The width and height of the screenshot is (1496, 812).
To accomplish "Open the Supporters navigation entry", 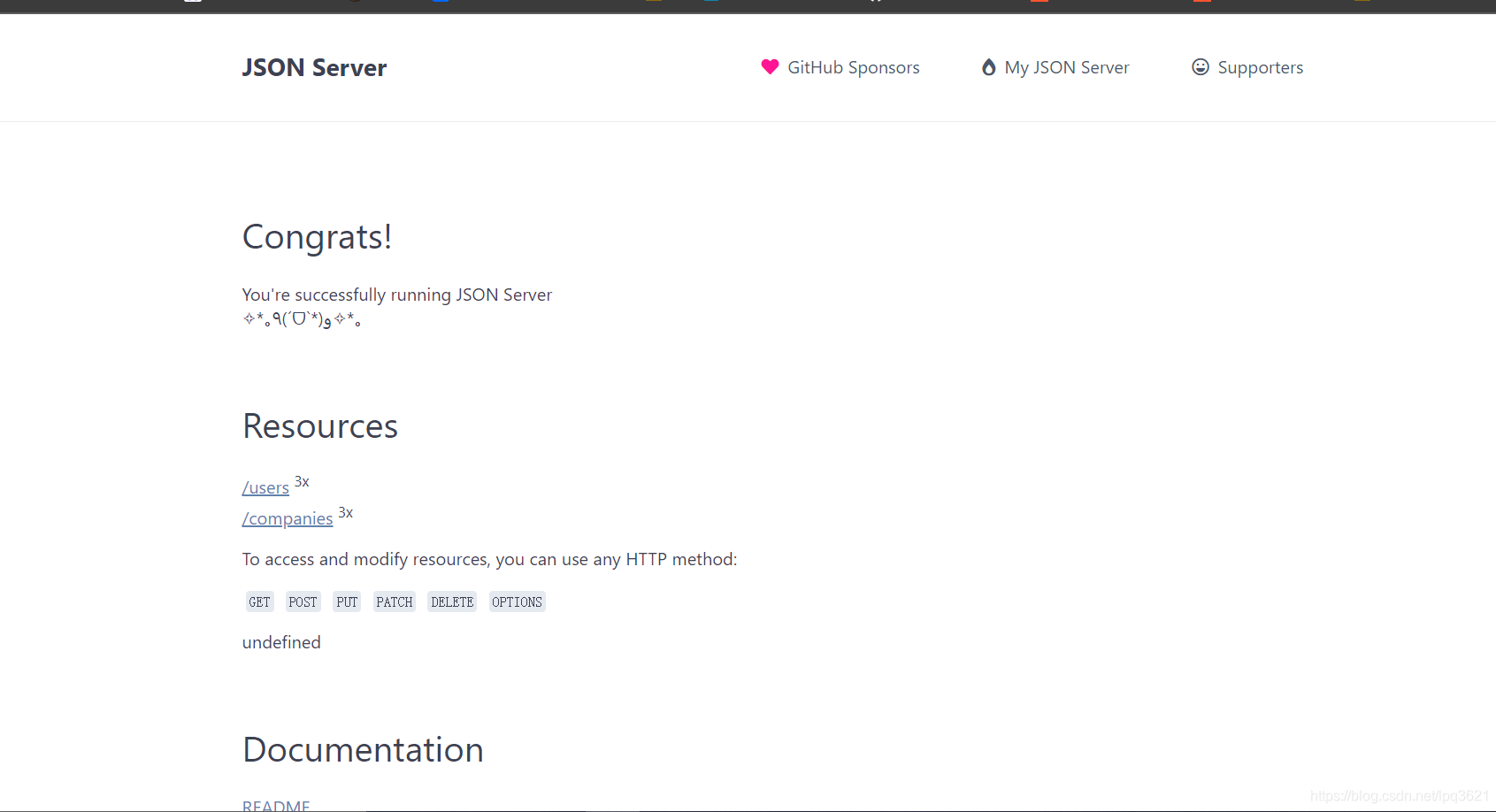I will pyautogui.click(x=1261, y=67).
